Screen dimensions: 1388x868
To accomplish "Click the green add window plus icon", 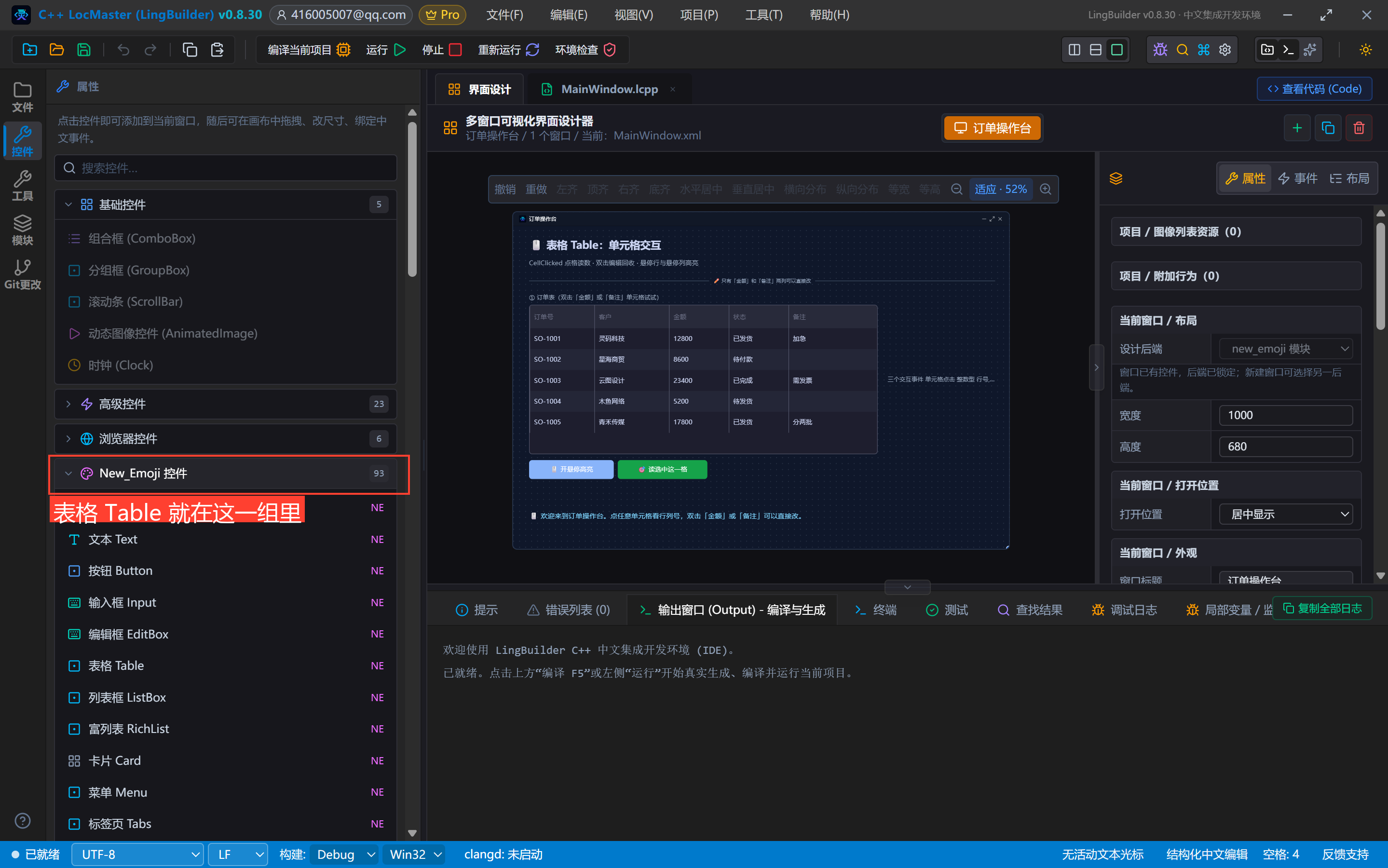I will 1297,128.
